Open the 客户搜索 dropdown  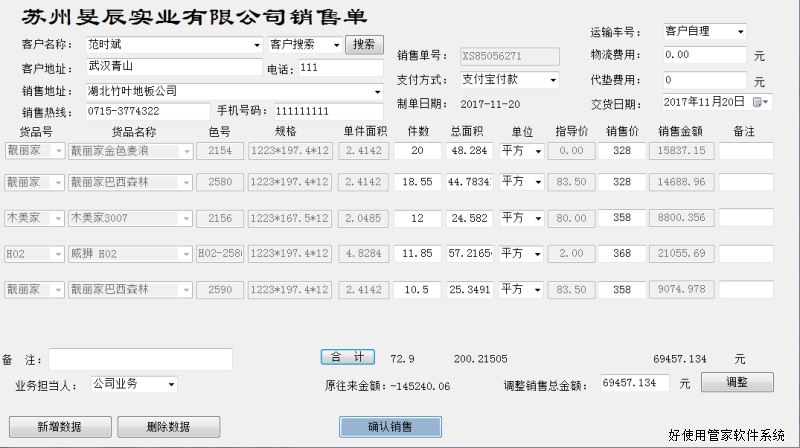(335, 45)
